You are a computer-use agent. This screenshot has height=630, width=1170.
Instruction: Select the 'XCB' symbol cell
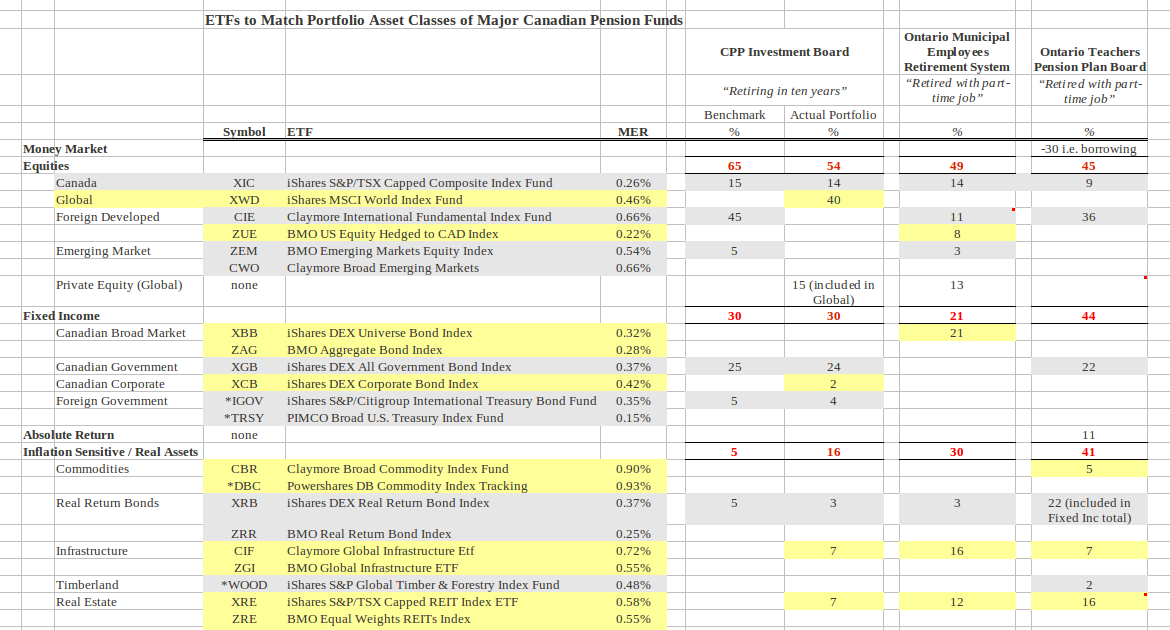[244, 384]
